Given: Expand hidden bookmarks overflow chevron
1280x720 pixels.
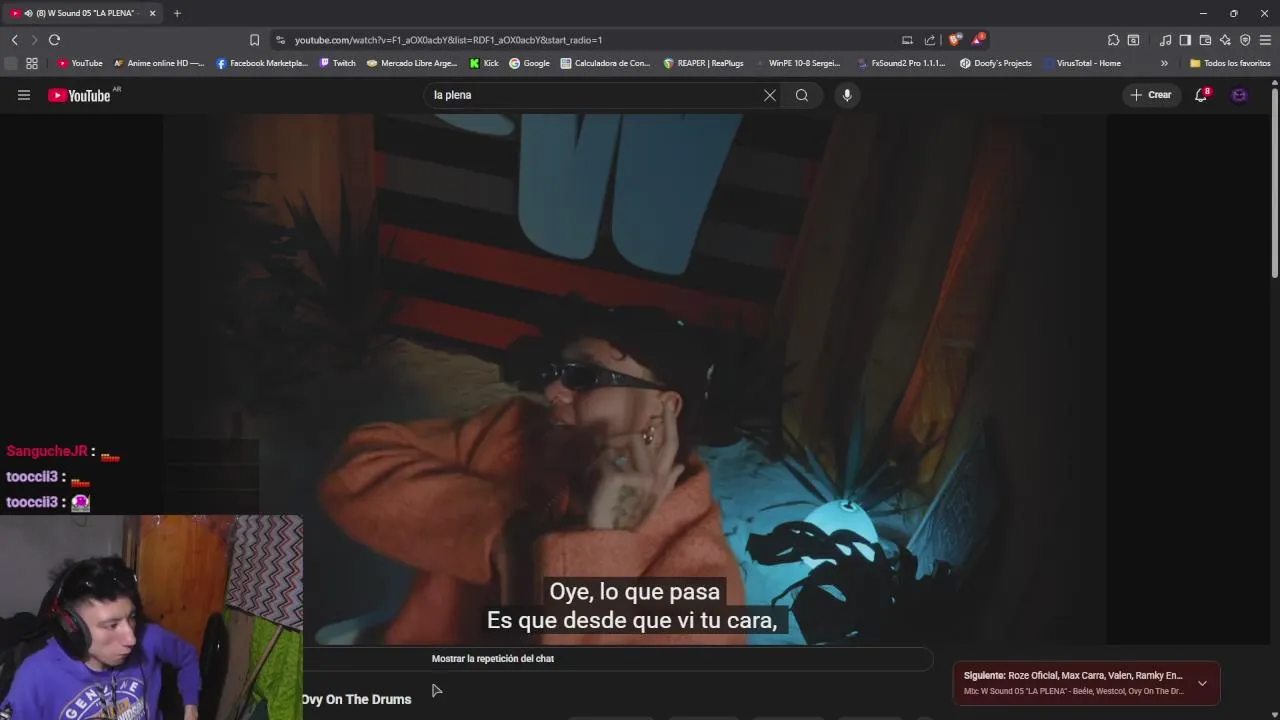Looking at the screenshot, I should tap(1164, 63).
